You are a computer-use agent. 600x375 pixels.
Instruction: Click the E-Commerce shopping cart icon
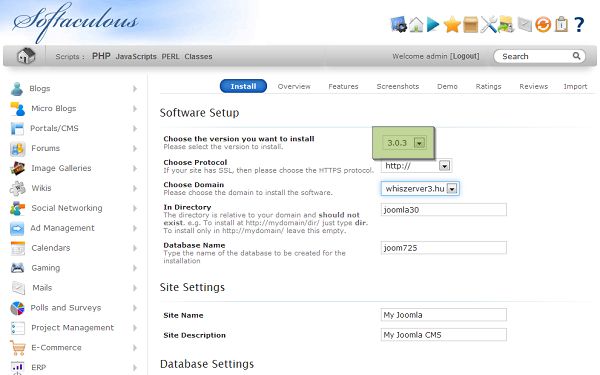click(x=18, y=348)
